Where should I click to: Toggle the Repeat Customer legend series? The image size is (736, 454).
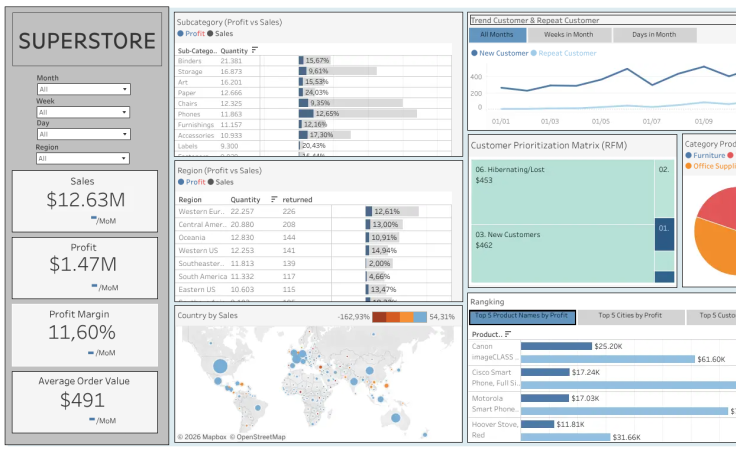[563, 53]
